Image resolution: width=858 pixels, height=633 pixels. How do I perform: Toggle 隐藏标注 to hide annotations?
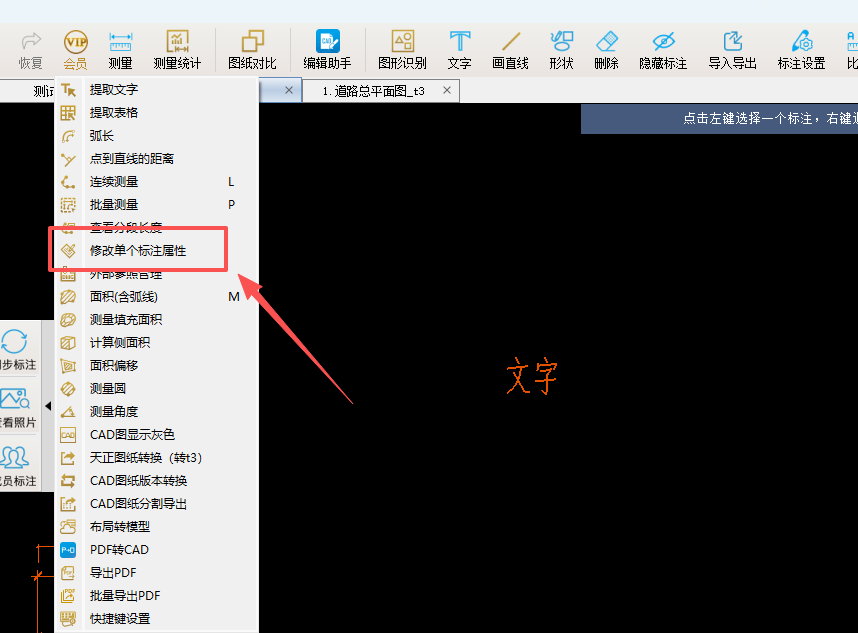tap(663, 50)
